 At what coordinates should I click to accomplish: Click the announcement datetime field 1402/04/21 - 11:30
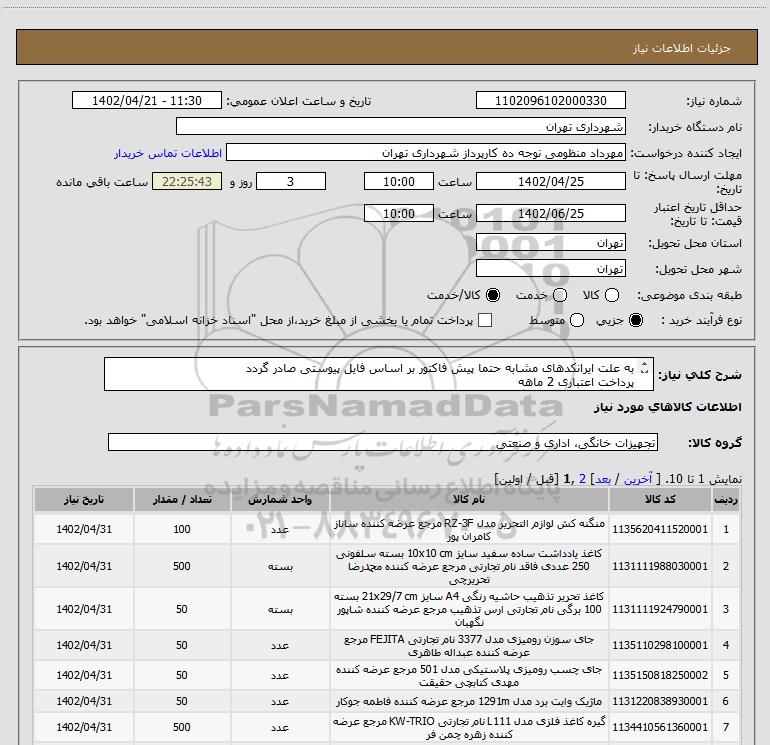[x=147, y=101]
